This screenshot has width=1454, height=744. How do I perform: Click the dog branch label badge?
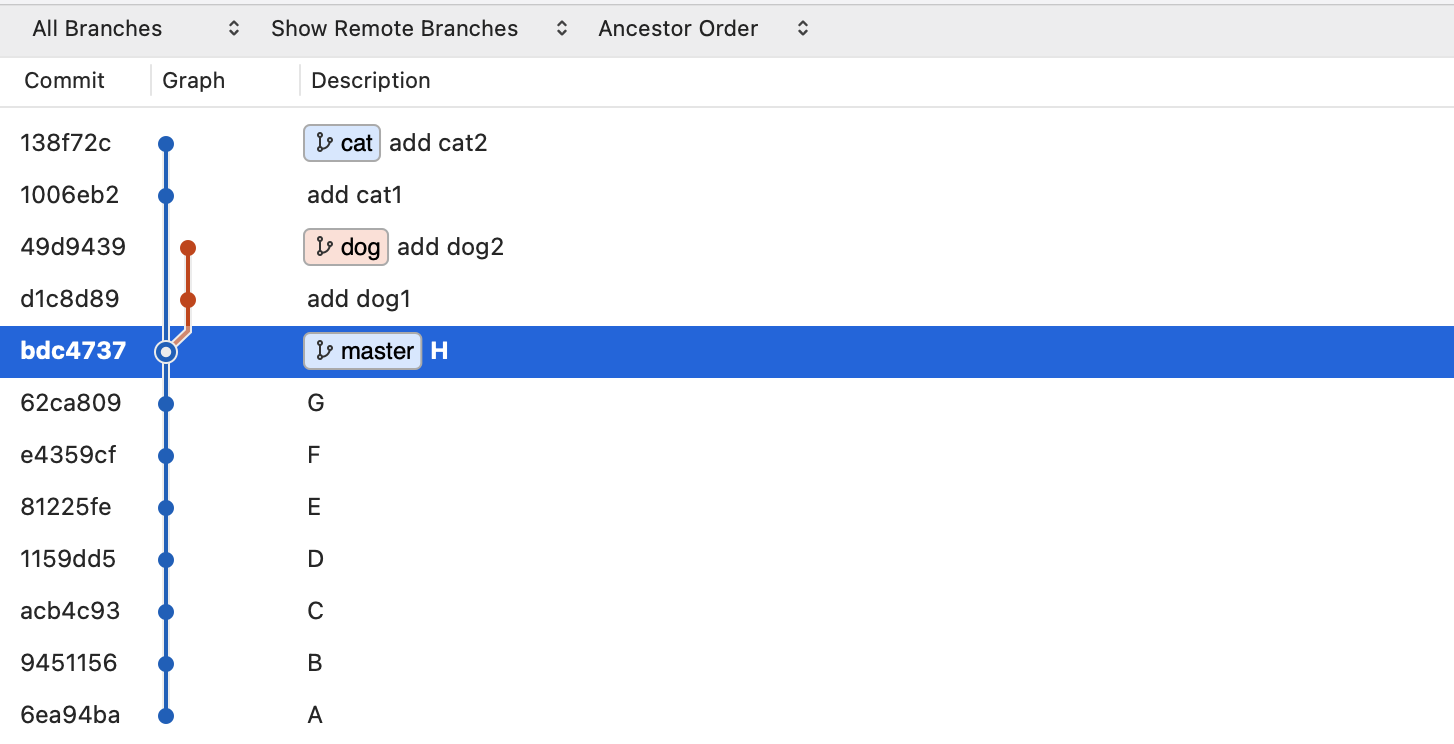346,247
